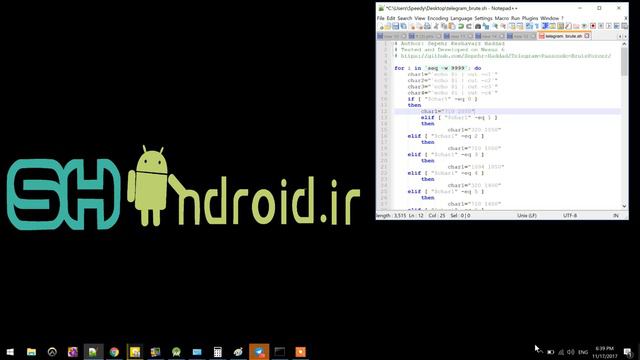Open the Windows Start menu
640x360 pixels.
[x=10, y=352]
